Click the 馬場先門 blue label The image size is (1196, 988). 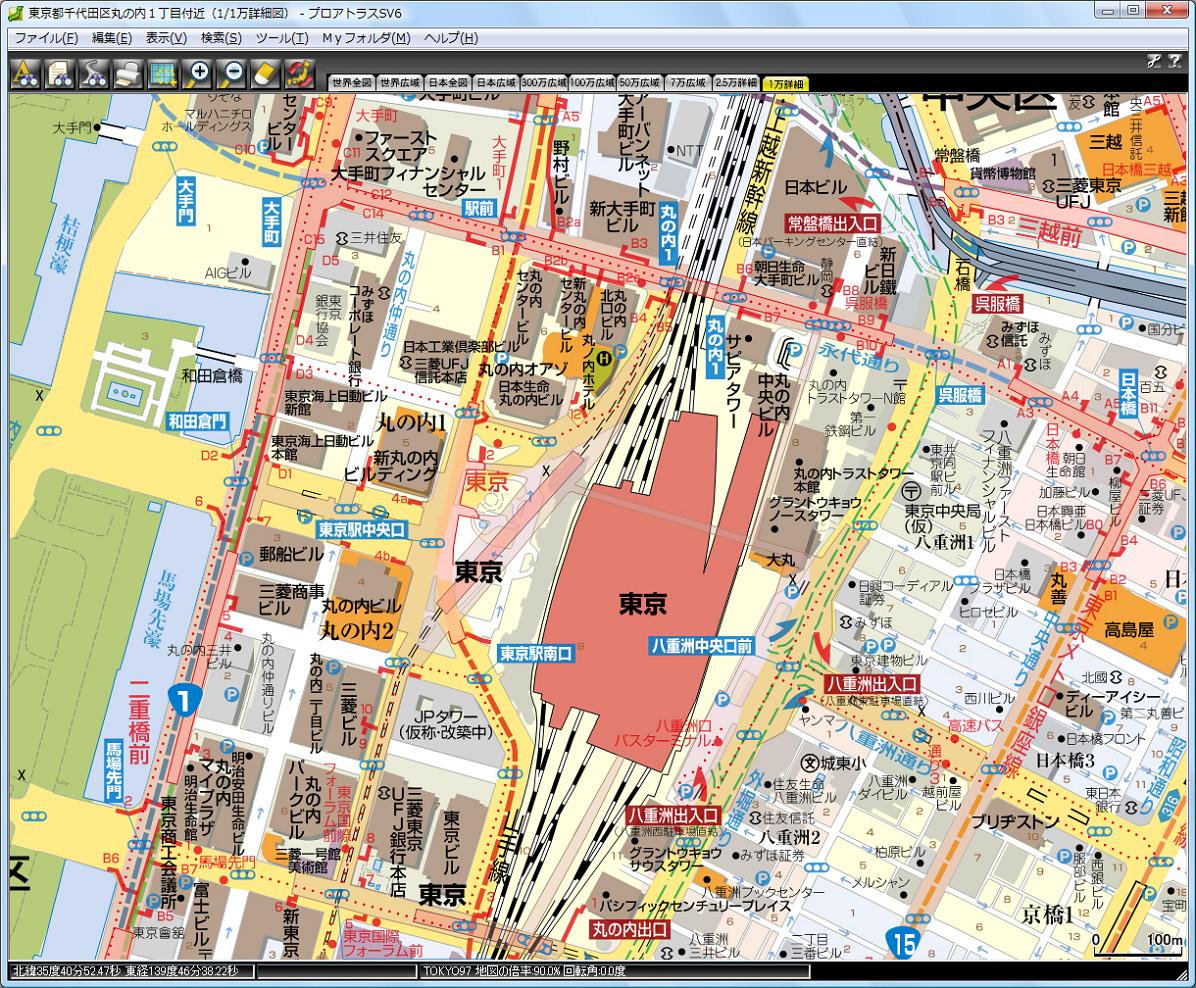(x=114, y=771)
